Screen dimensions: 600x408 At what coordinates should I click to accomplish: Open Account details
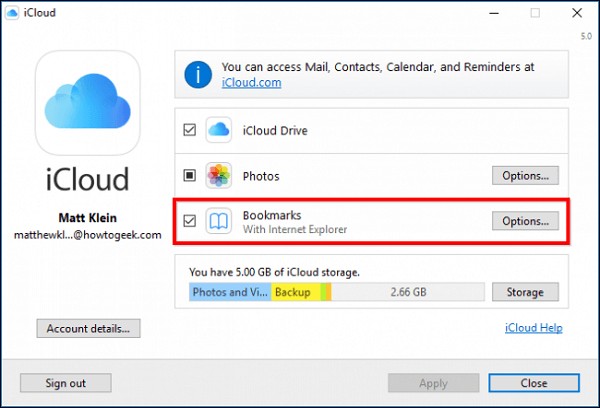88,328
